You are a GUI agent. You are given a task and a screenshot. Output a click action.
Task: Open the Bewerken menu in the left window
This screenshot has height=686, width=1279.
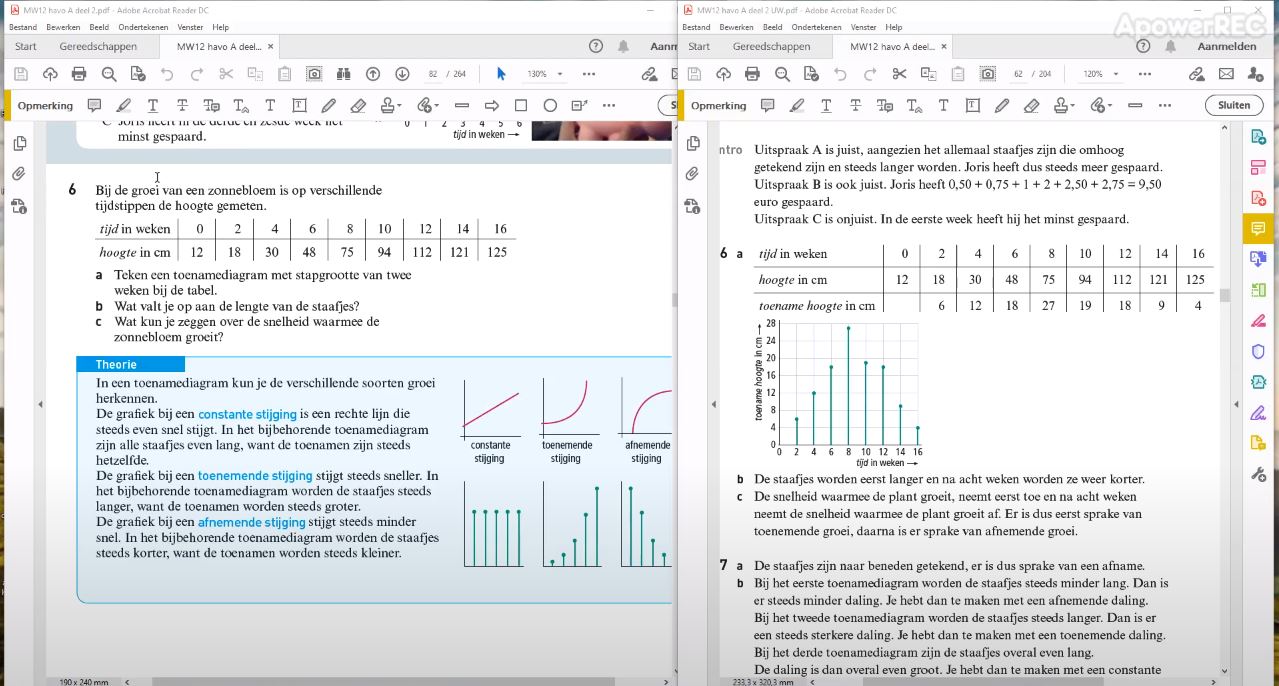(64, 27)
